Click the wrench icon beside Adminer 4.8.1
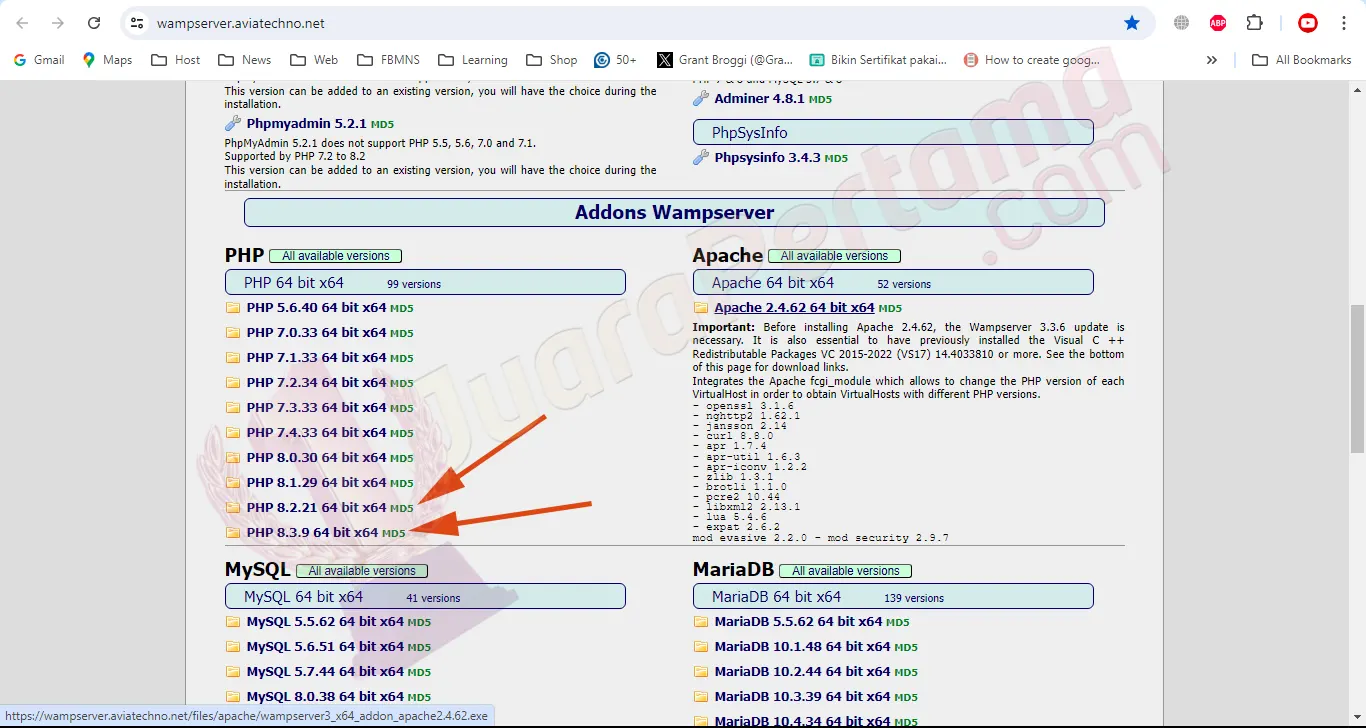This screenshot has height=728, width=1366. click(701, 98)
